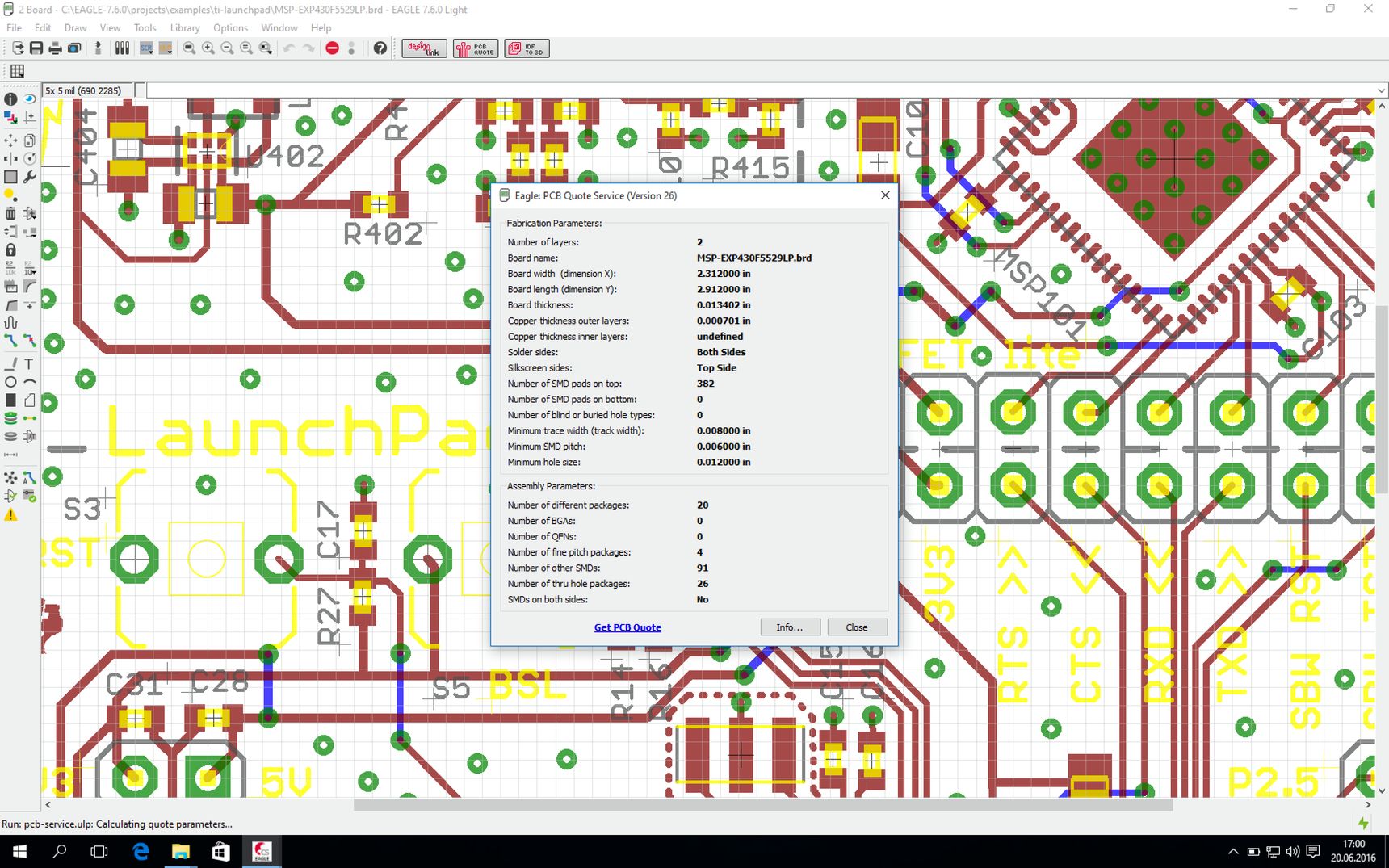
Task: Click the red Stop command icon
Action: point(332,48)
